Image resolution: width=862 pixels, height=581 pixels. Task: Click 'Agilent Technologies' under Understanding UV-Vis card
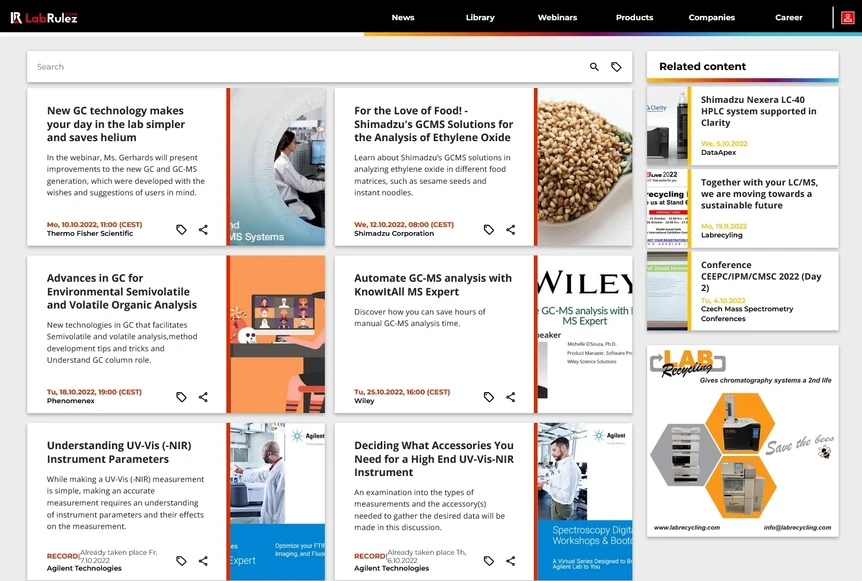click(84, 568)
